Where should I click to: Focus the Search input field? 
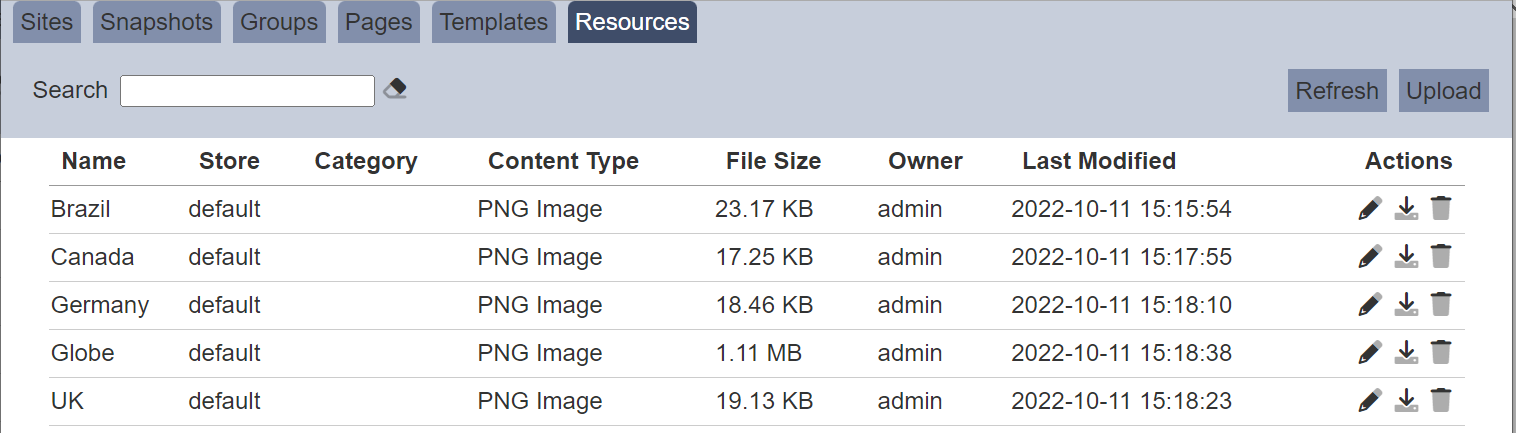pyautogui.click(x=247, y=90)
